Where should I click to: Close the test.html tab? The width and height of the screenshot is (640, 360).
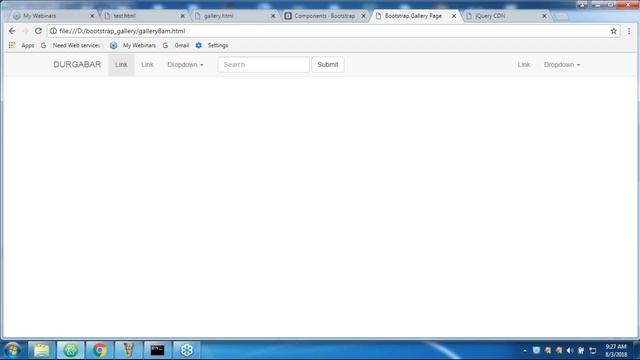pyautogui.click(x=182, y=16)
